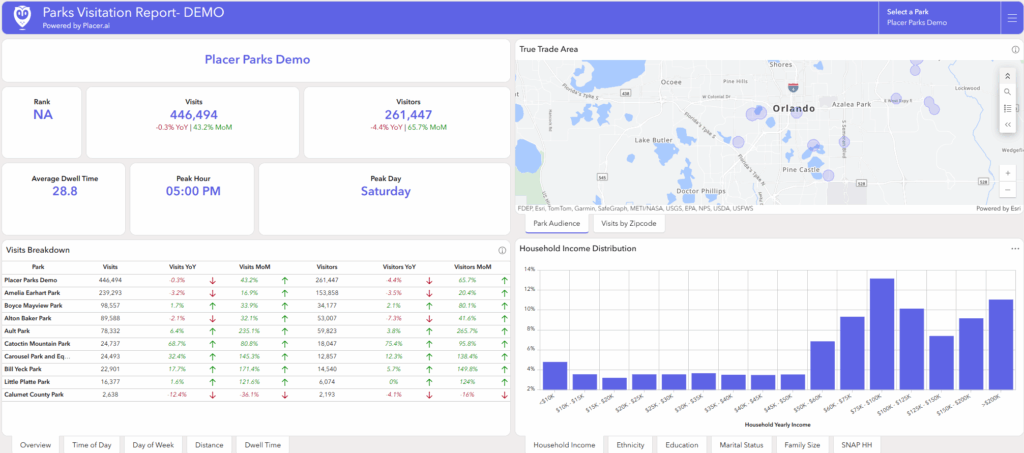Screen dimensions: 1024x453
Task: Open the Household Income chart tab
Action: tap(564, 445)
